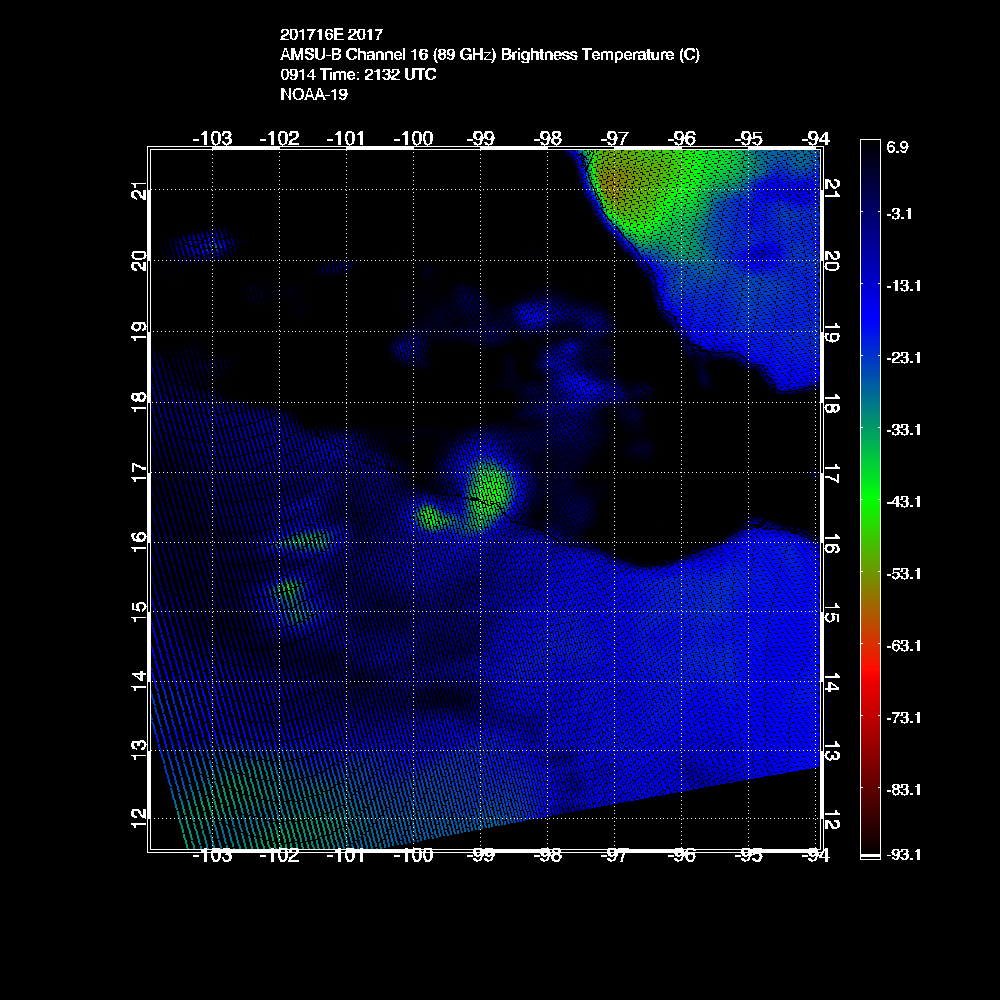Select latitude label '19' on the right axis

(832, 333)
